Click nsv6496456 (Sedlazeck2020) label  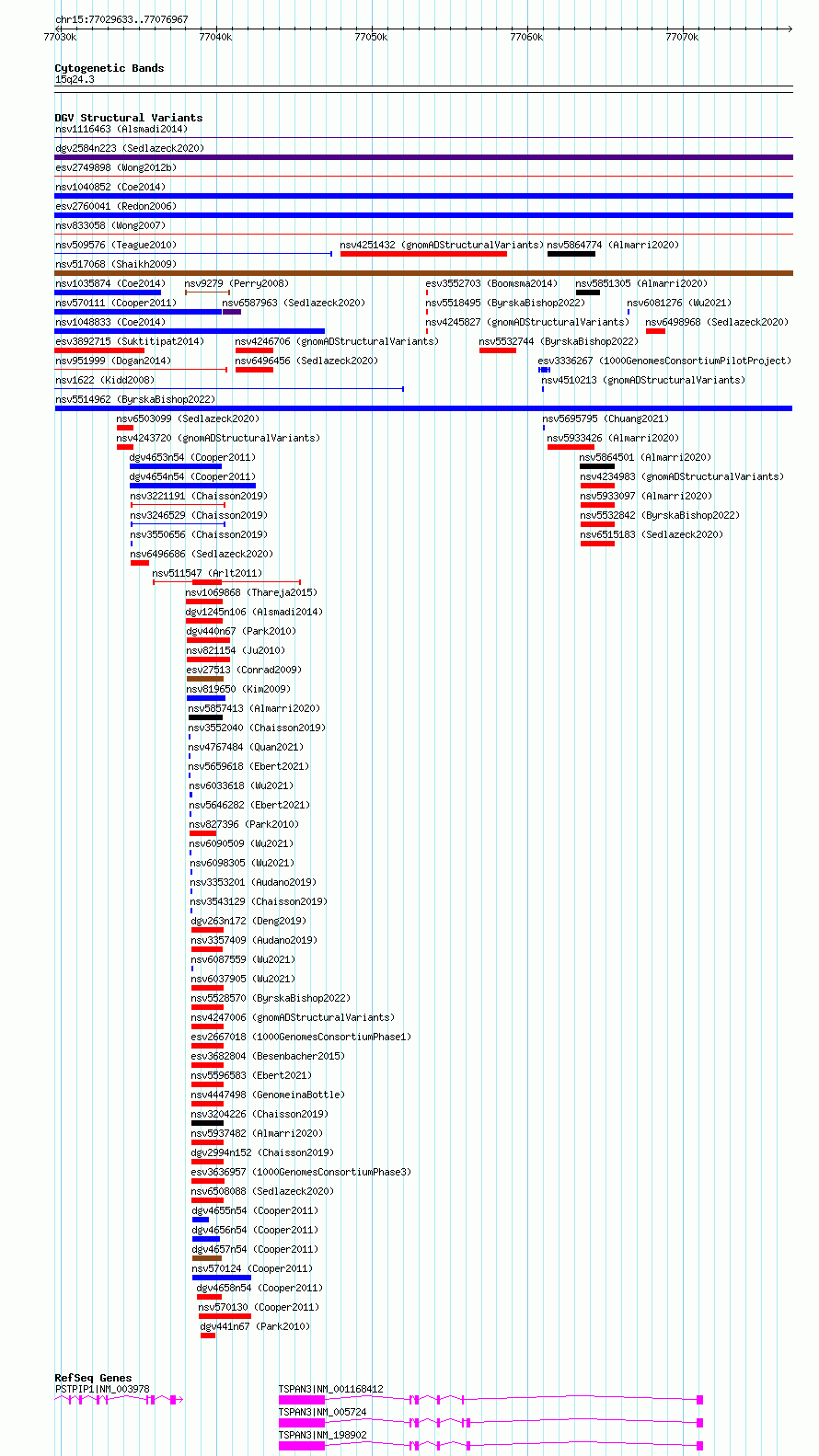click(306, 361)
